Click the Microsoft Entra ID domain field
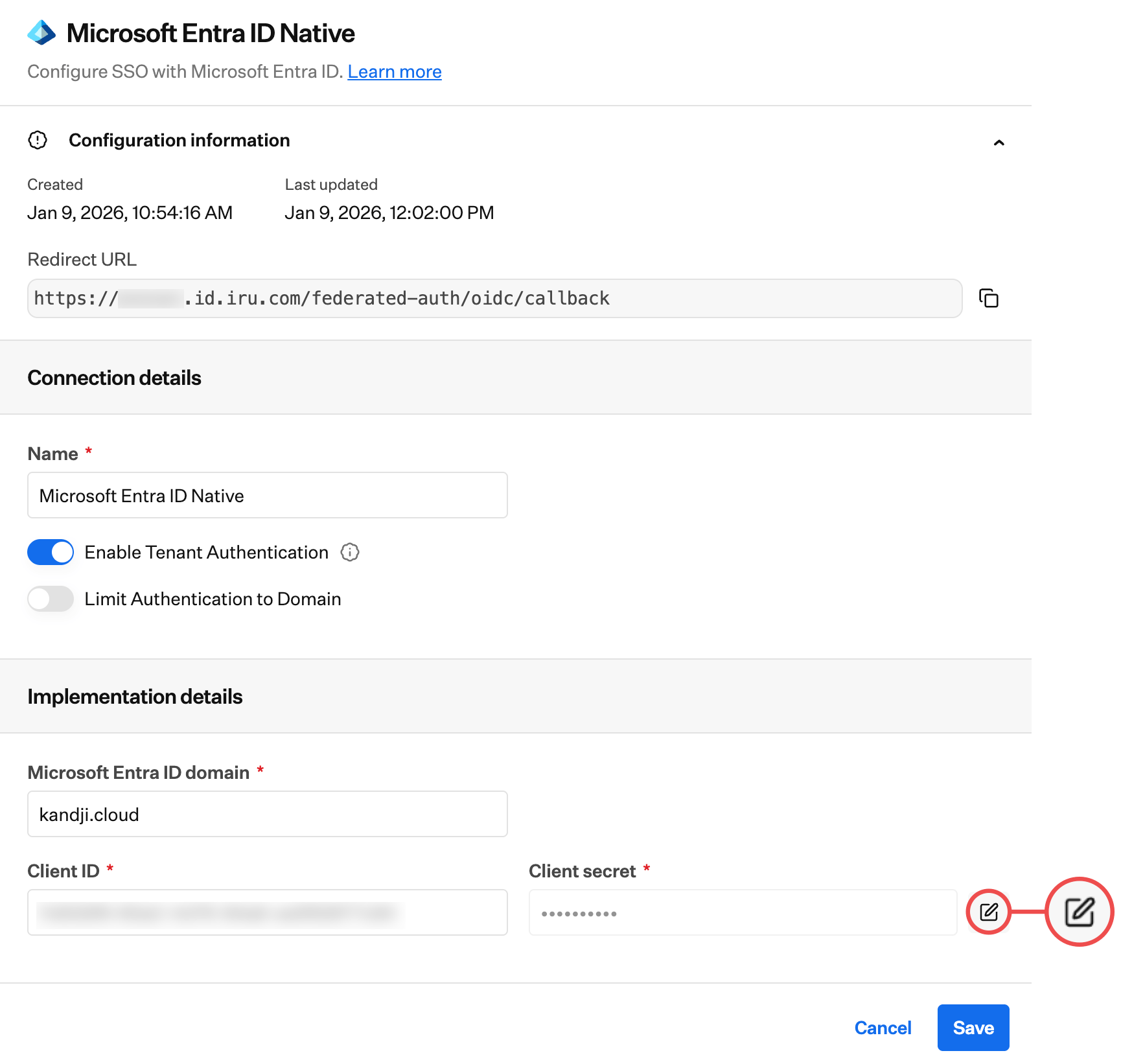1121x1064 pixels. [x=268, y=814]
